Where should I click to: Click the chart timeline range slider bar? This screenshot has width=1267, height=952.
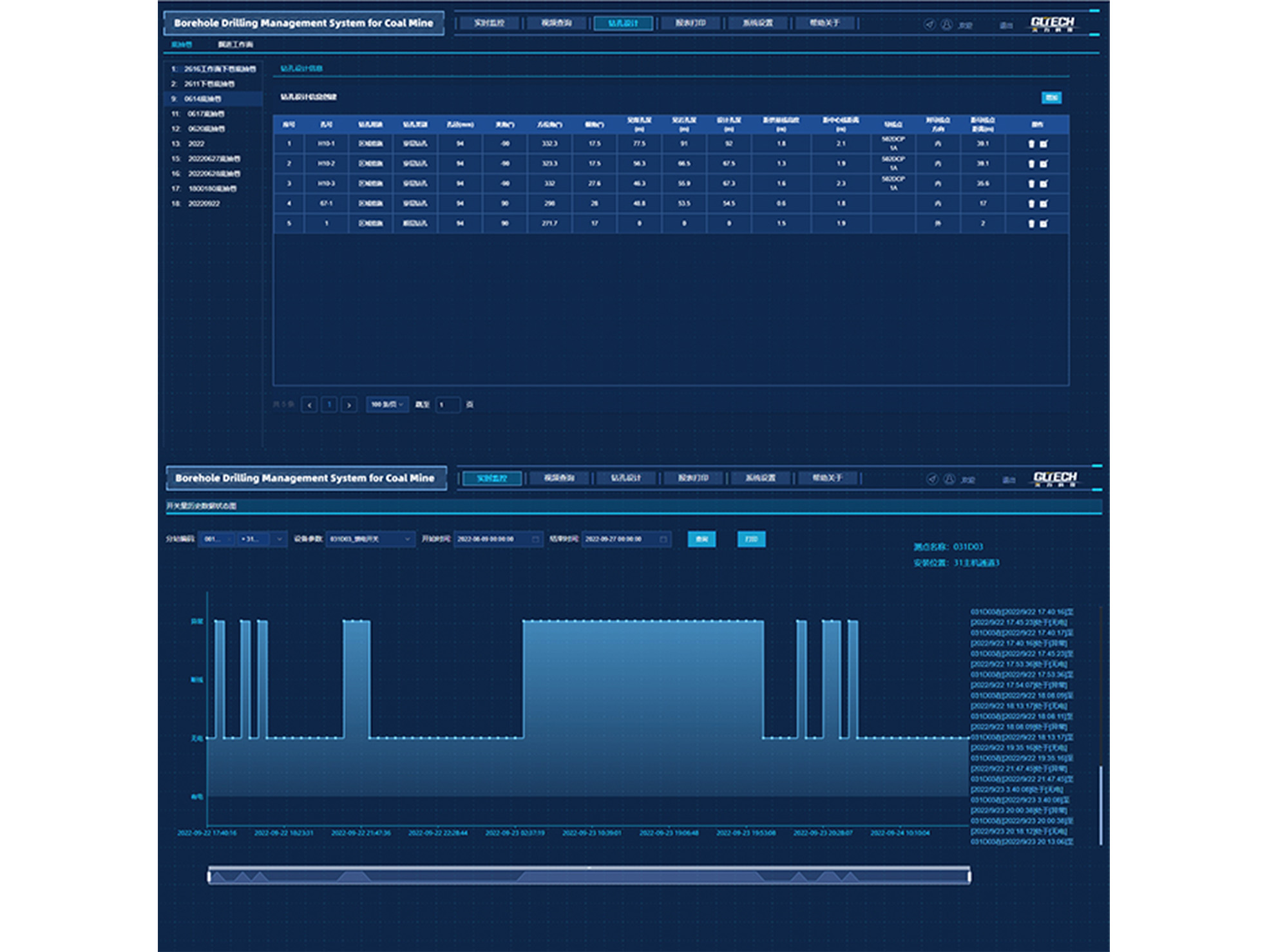click(589, 876)
